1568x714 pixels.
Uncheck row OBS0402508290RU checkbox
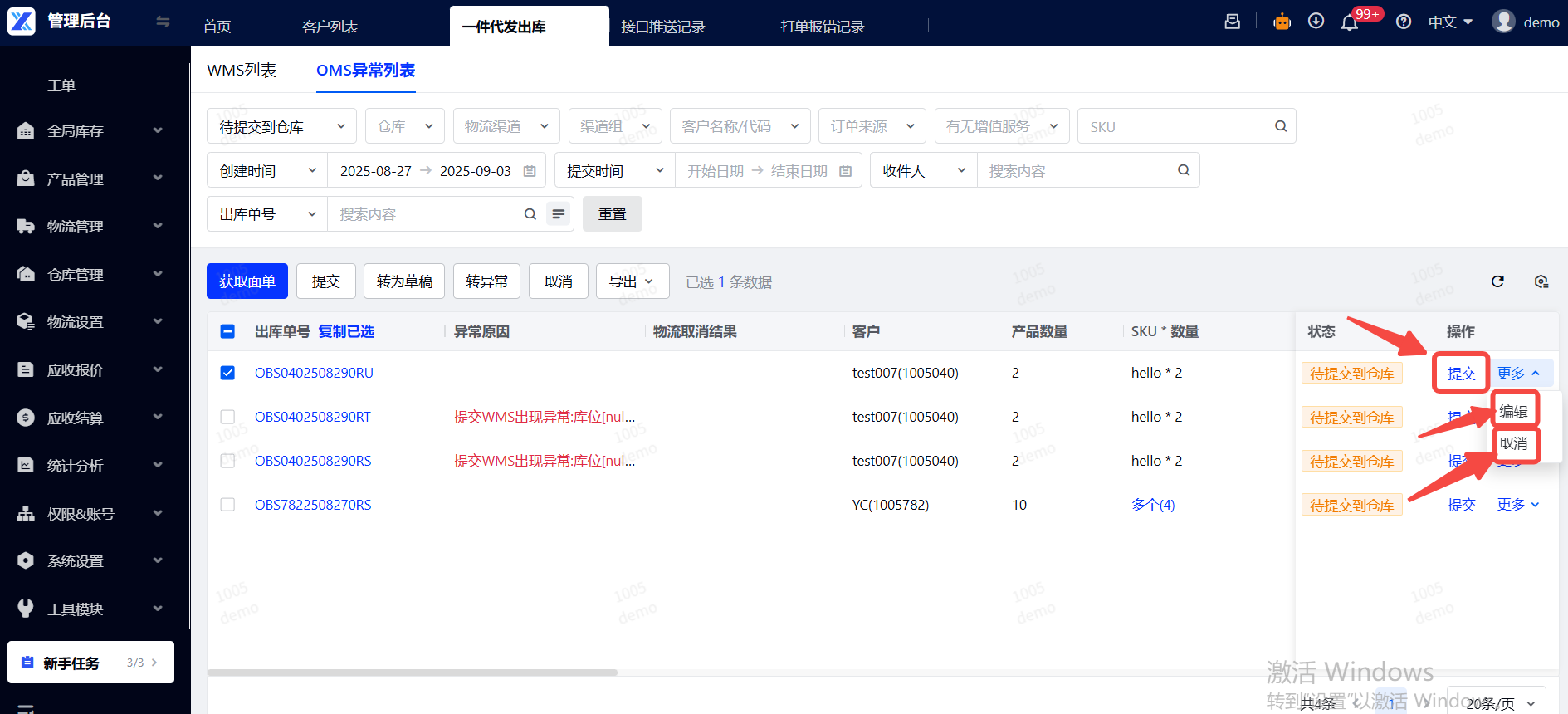pos(227,373)
